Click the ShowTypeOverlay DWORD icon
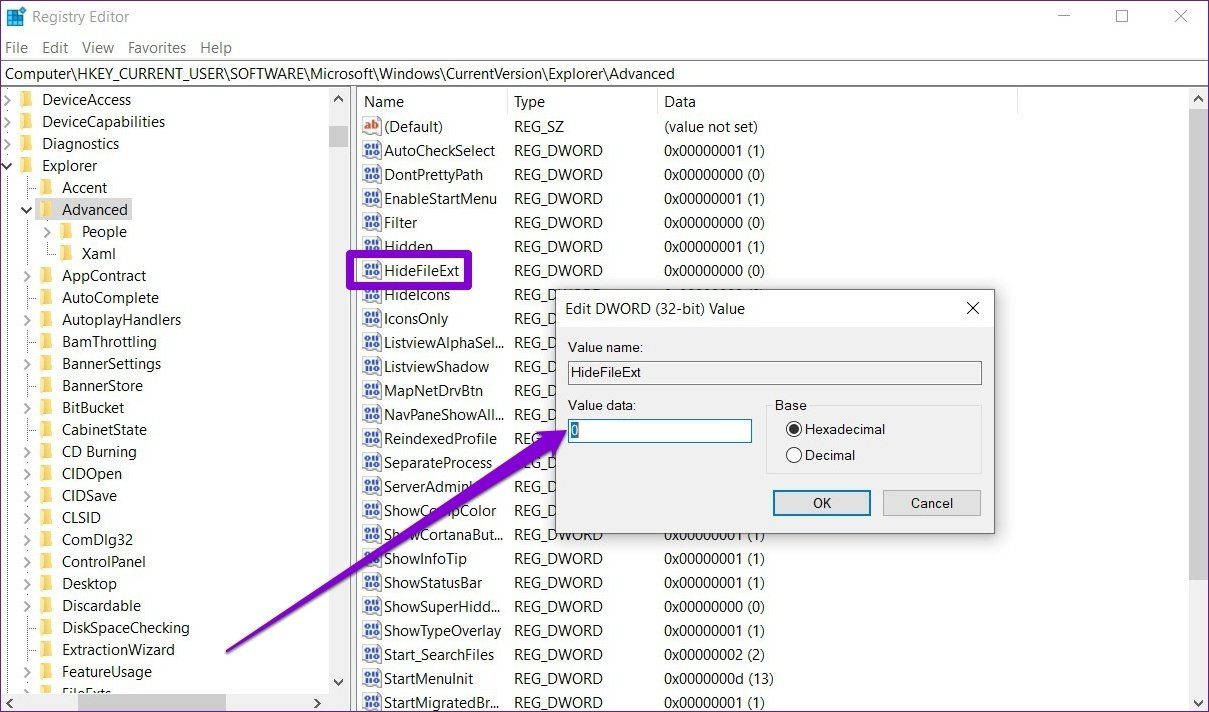This screenshot has height=712, width=1209. coord(372,631)
